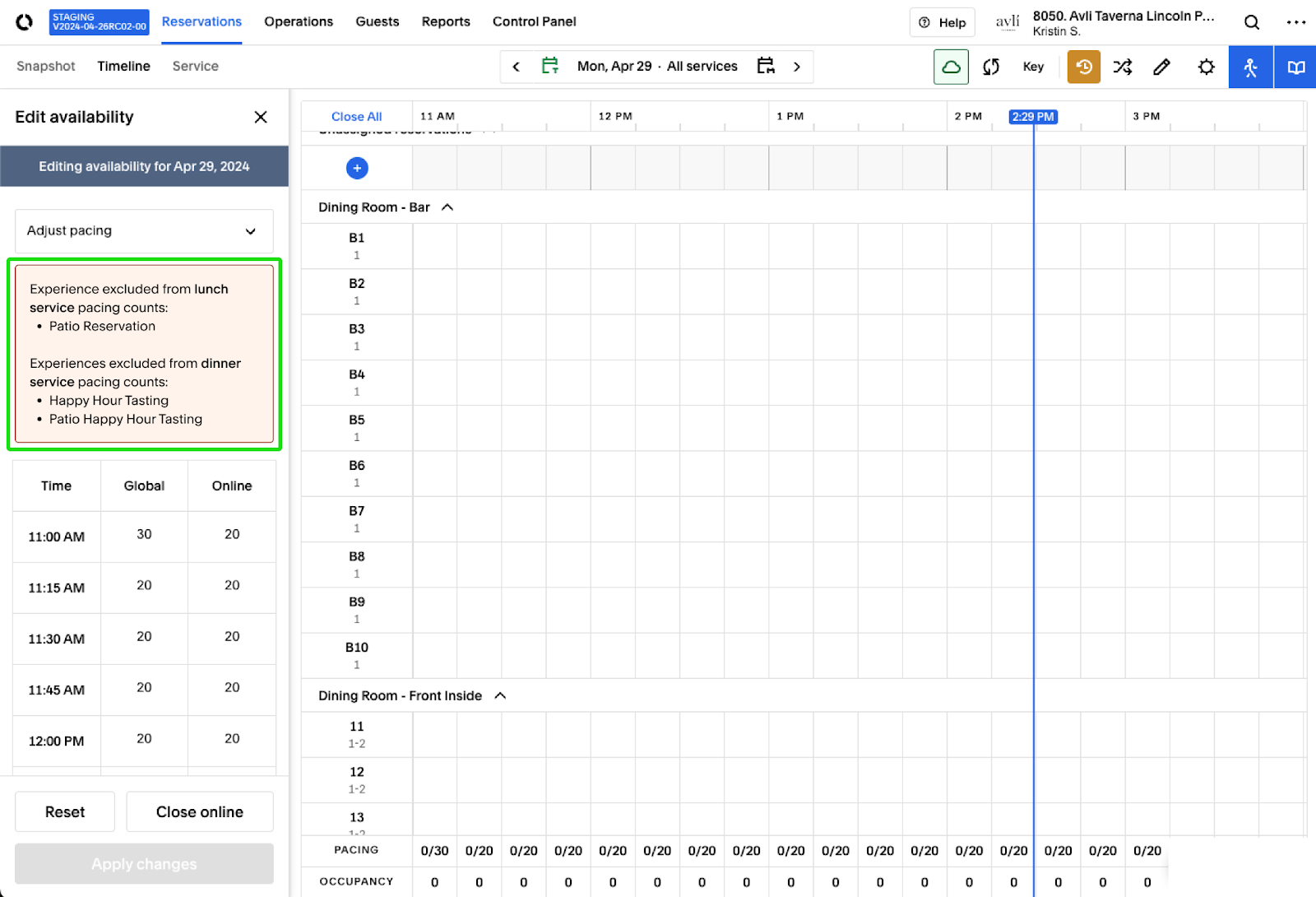Click the Help button

tap(942, 22)
